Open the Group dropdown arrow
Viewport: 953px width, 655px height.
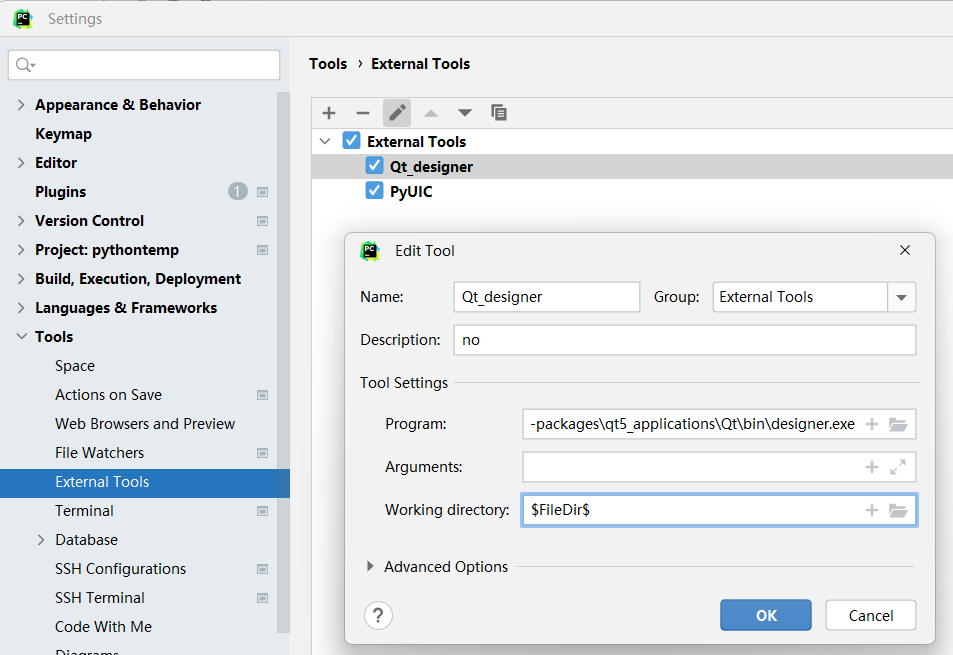(x=901, y=297)
